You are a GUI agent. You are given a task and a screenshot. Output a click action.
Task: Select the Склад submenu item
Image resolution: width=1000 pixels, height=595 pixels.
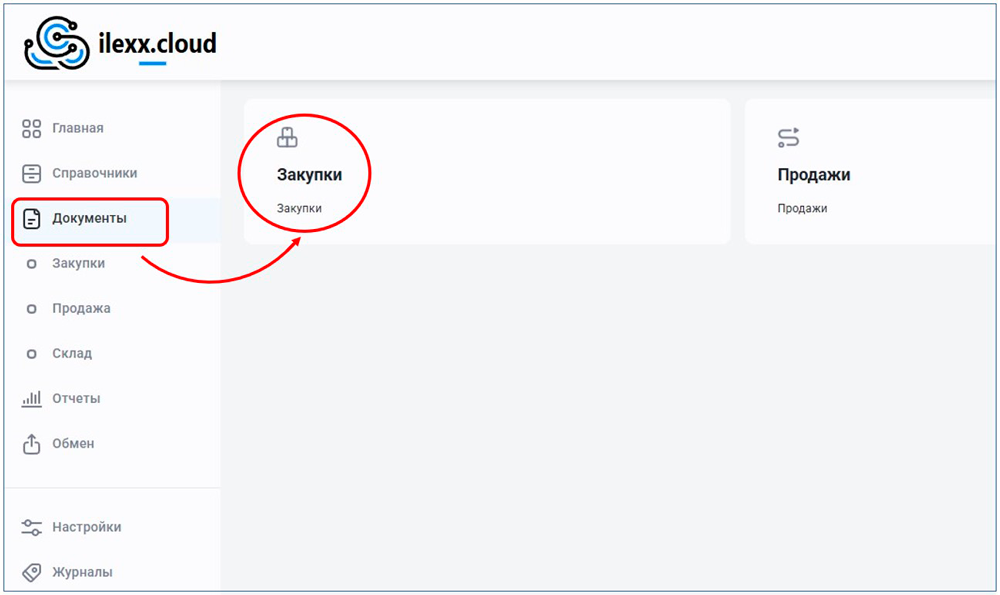72,353
